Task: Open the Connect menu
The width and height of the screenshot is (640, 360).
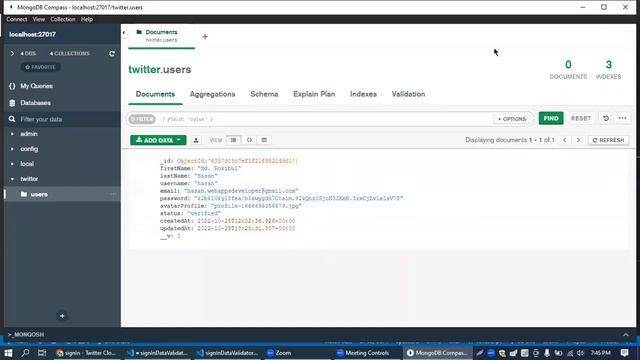Action: tap(17, 19)
